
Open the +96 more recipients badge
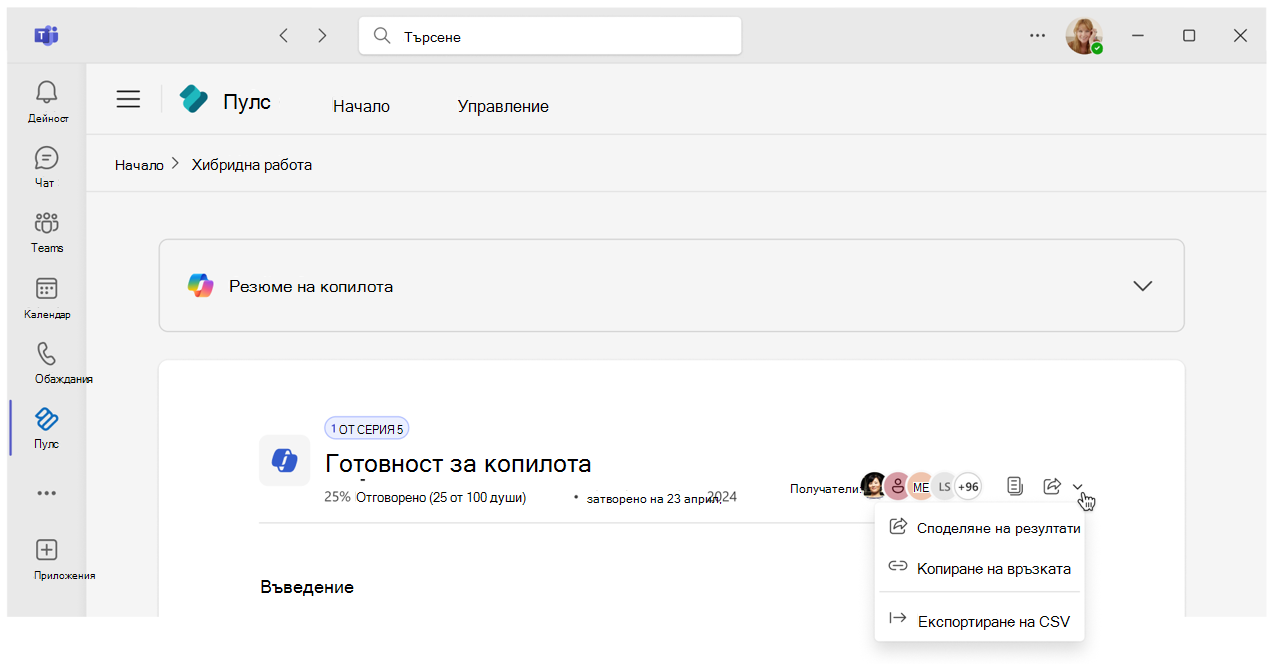968,487
